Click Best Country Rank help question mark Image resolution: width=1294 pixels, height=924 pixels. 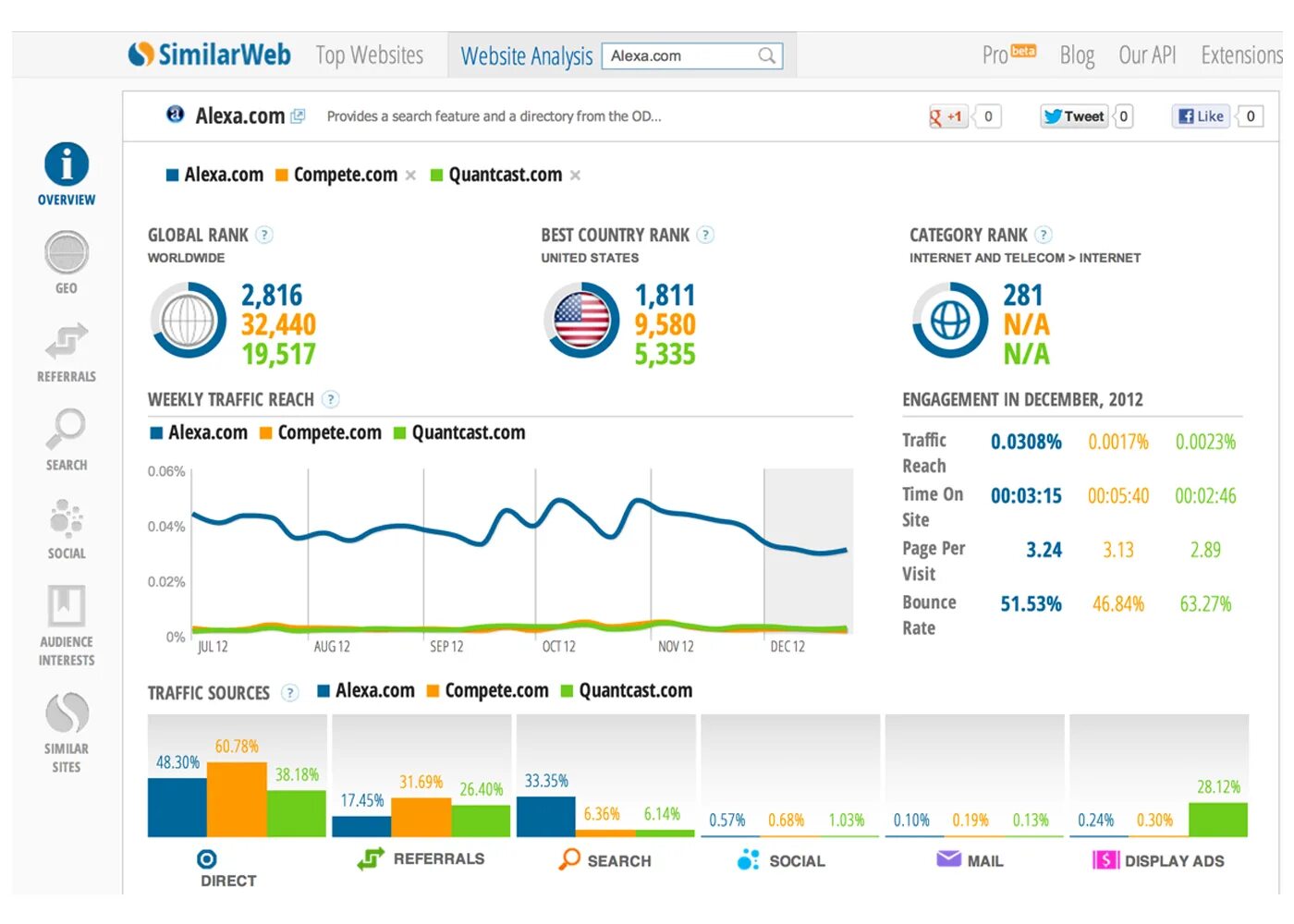coord(705,235)
